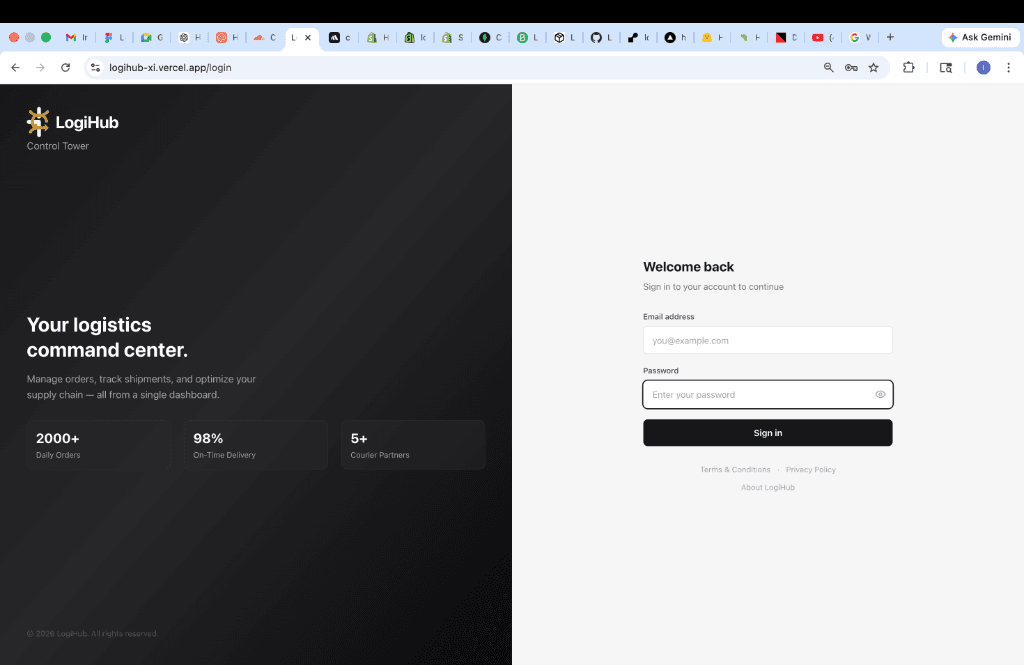Click the logihub-xi.vercel.app URL address bar

[170, 67]
